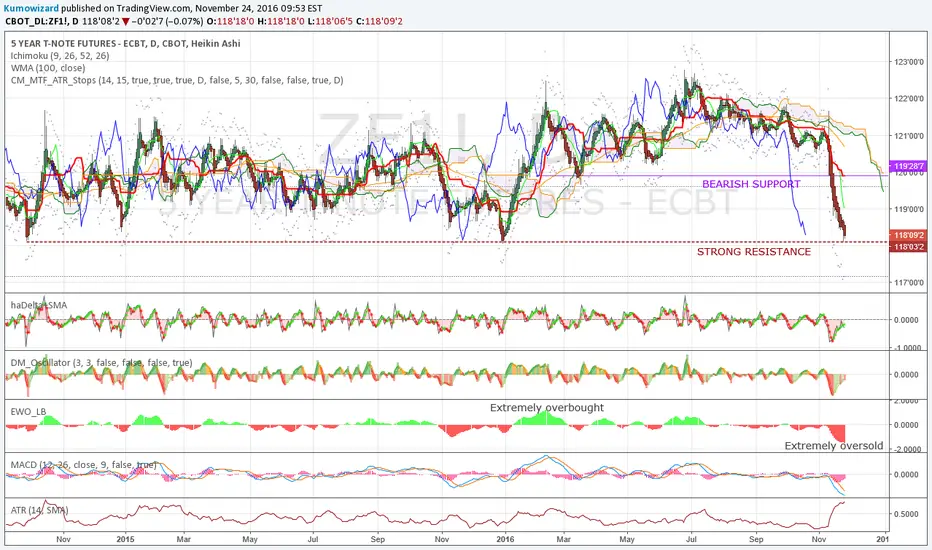Click the BEARISH SUPPORT annotation
This screenshot has width=932, height=550.
pos(751,184)
